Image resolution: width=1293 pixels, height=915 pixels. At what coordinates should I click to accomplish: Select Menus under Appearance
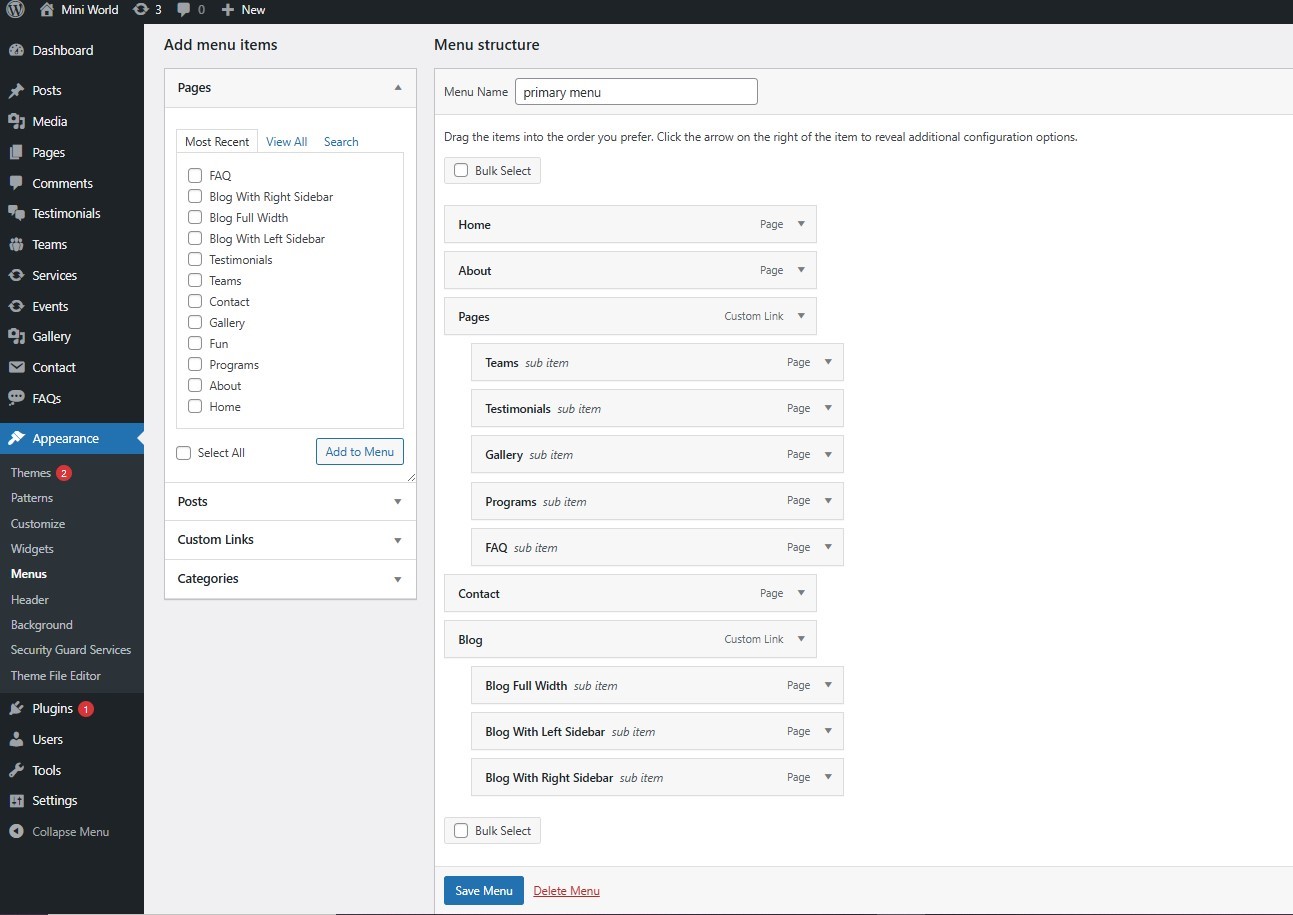pyautogui.click(x=31, y=573)
